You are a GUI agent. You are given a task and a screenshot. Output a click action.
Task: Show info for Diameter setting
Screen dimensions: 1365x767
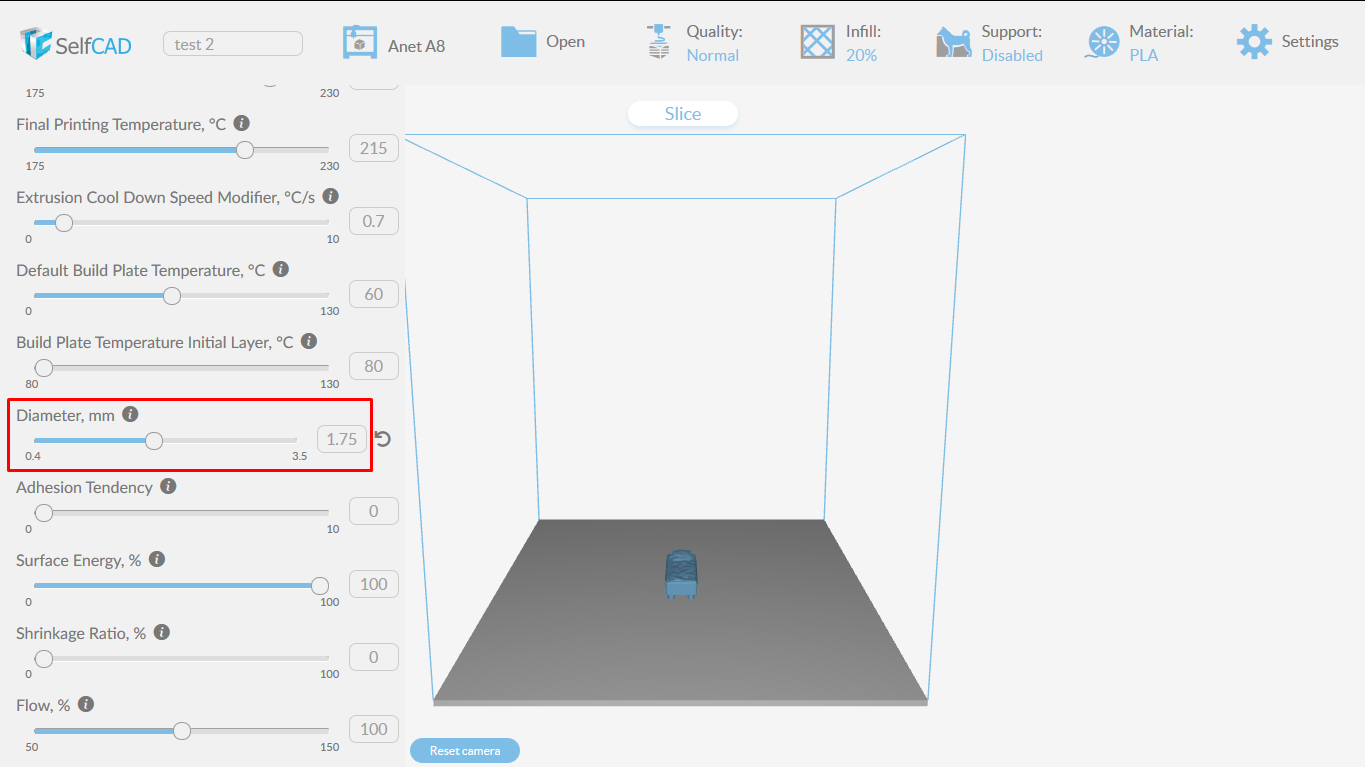click(130, 414)
